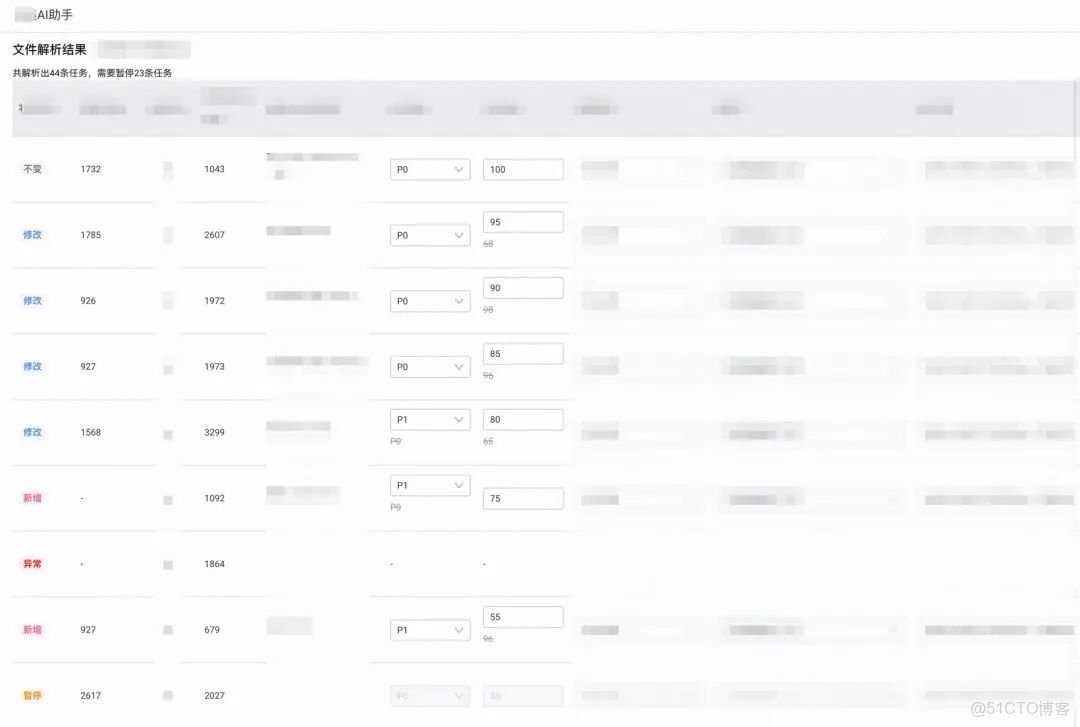Viewport: 1080px width, 727px height.
Task: Click the @51CTO博客 watermark link
Action: coord(1020,707)
